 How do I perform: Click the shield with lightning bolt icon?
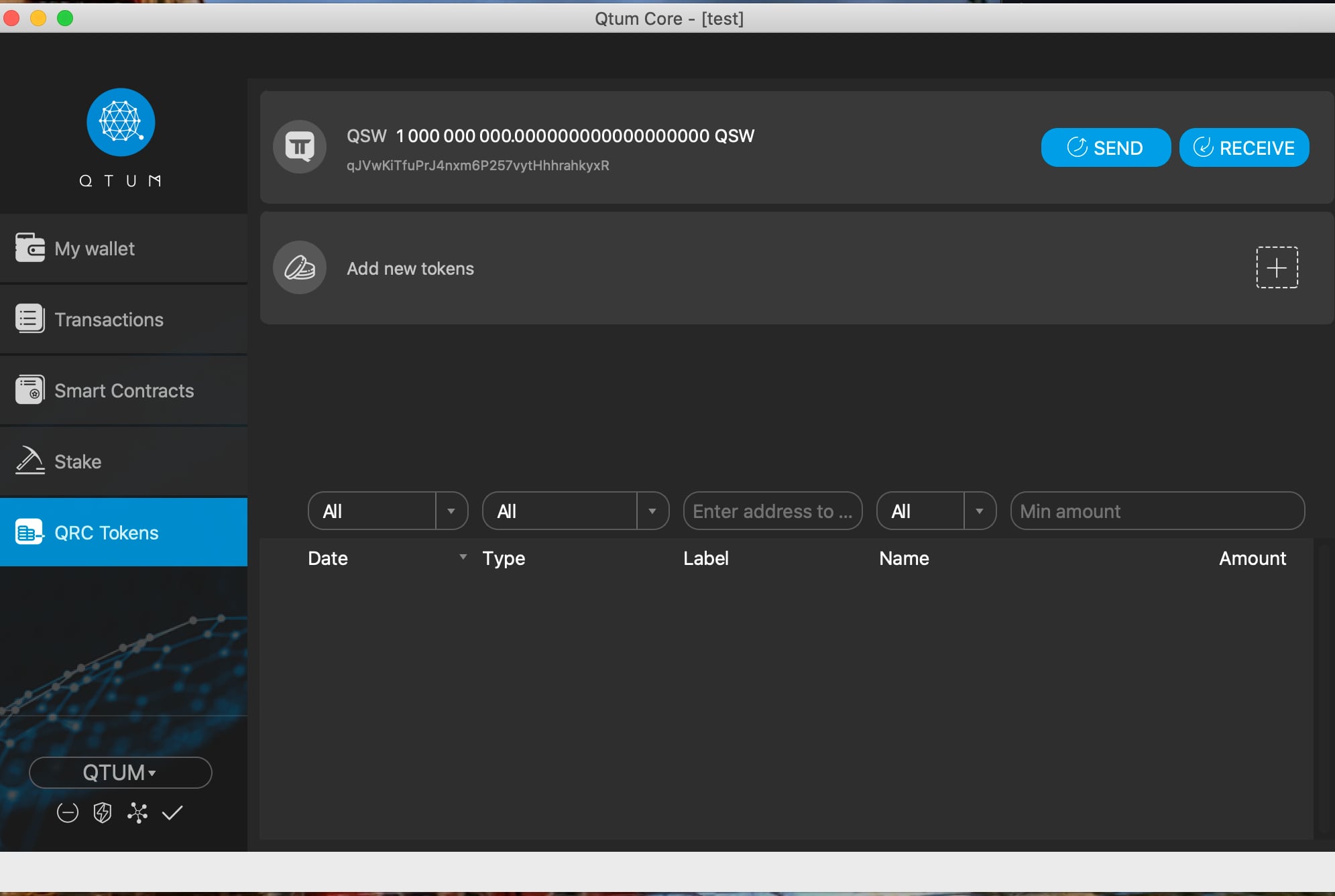(x=102, y=813)
